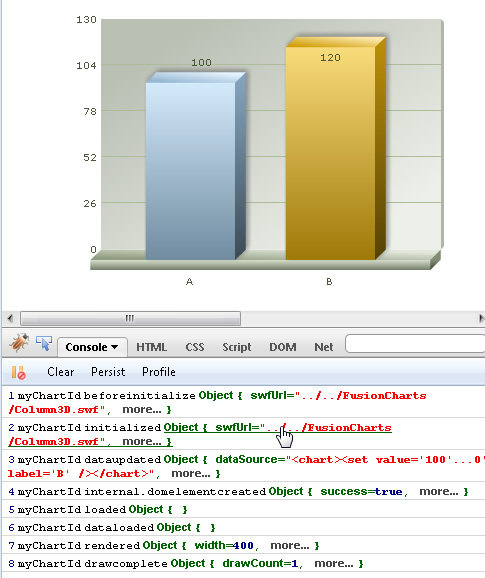The height and width of the screenshot is (578, 485).
Task: Click the Firebug bug icon
Action: point(19,342)
